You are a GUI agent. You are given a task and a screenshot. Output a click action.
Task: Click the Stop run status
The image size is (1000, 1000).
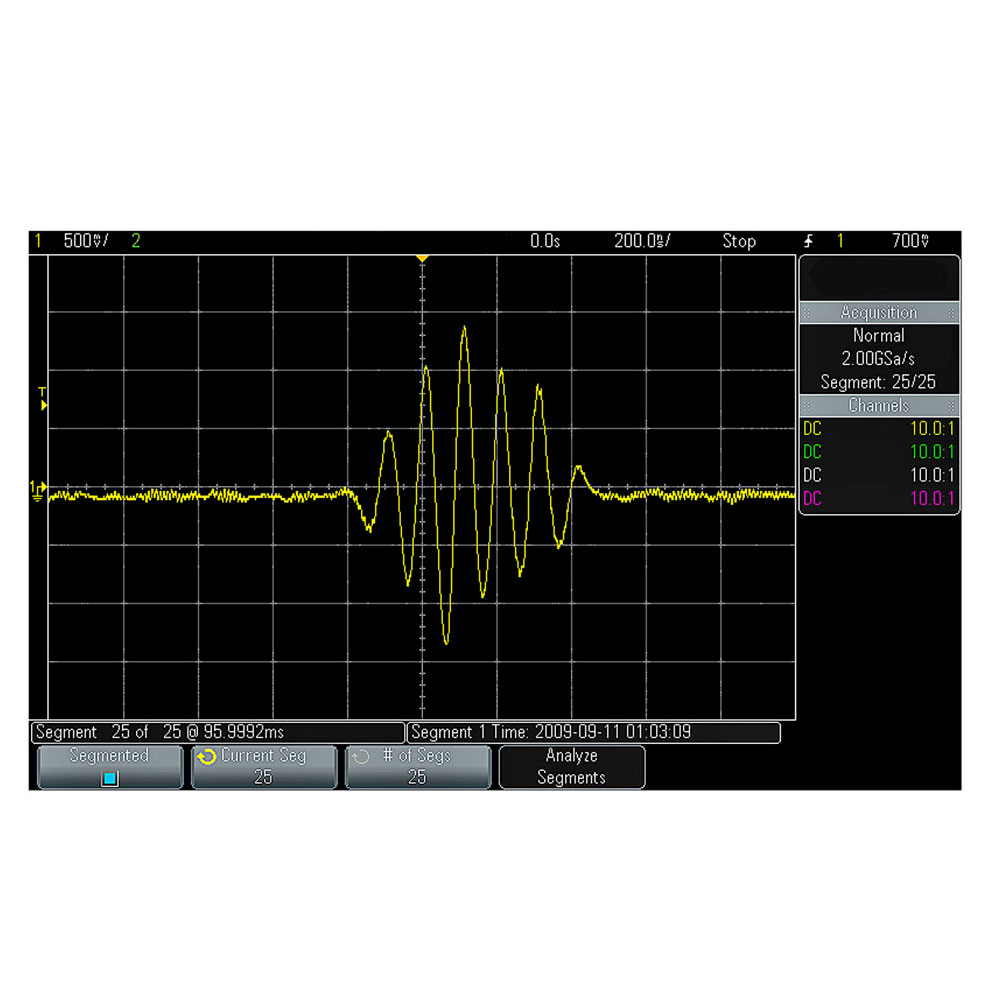739,241
